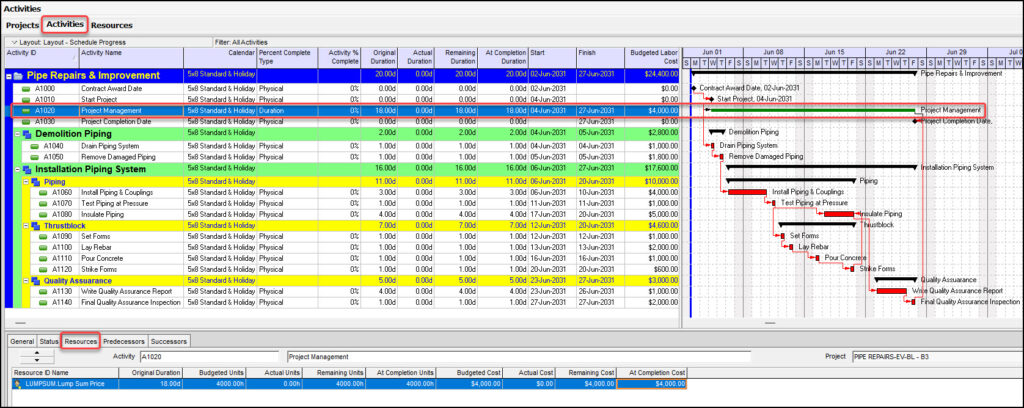This screenshot has height=408, width=1024.
Task: Click the activity icon for A1010
Action: pos(27,99)
